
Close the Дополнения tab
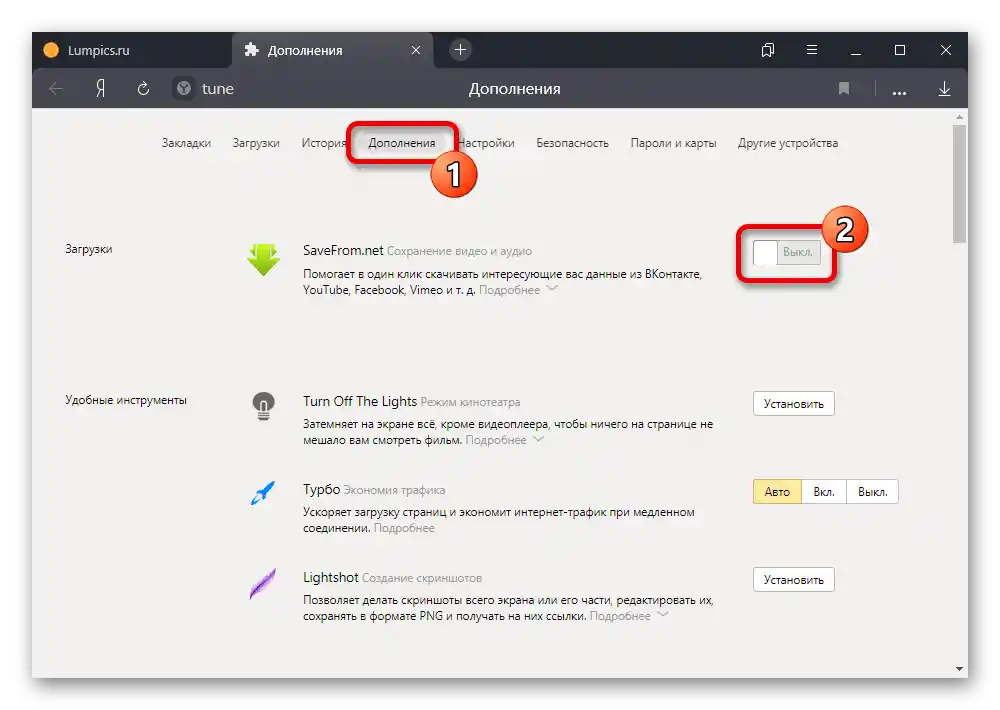pos(416,50)
